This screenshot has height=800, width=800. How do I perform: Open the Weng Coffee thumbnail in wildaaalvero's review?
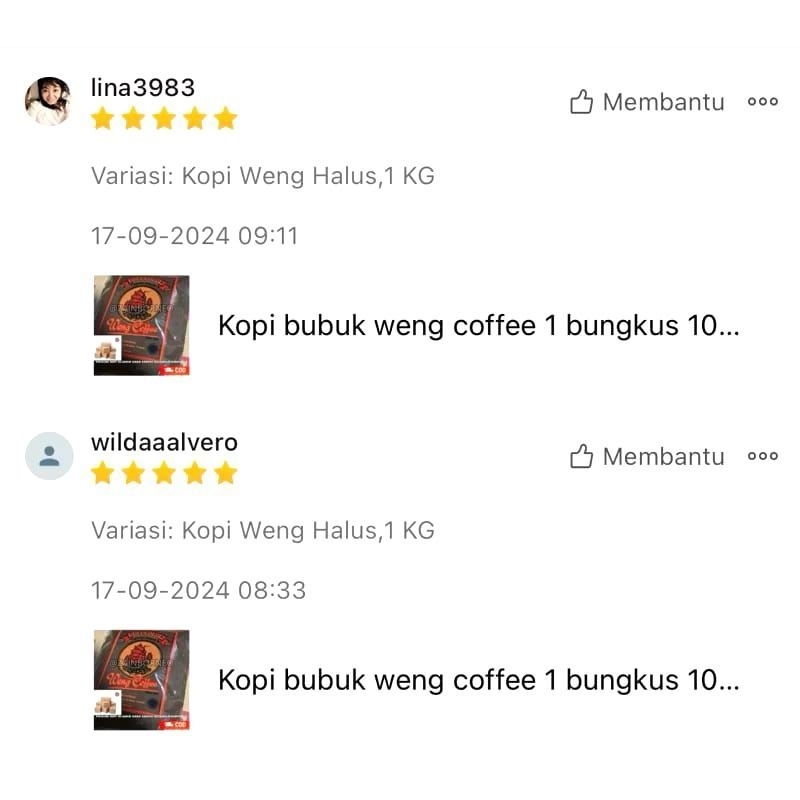[141, 680]
